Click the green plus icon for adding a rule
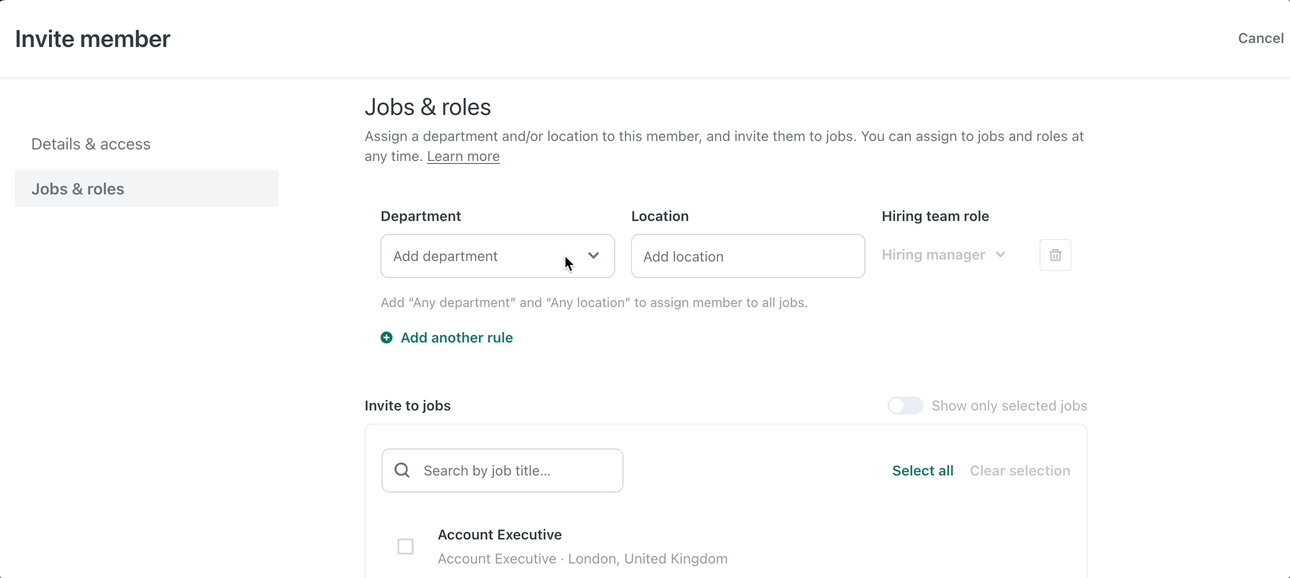This screenshot has height=578, width=1290. (387, 338)
